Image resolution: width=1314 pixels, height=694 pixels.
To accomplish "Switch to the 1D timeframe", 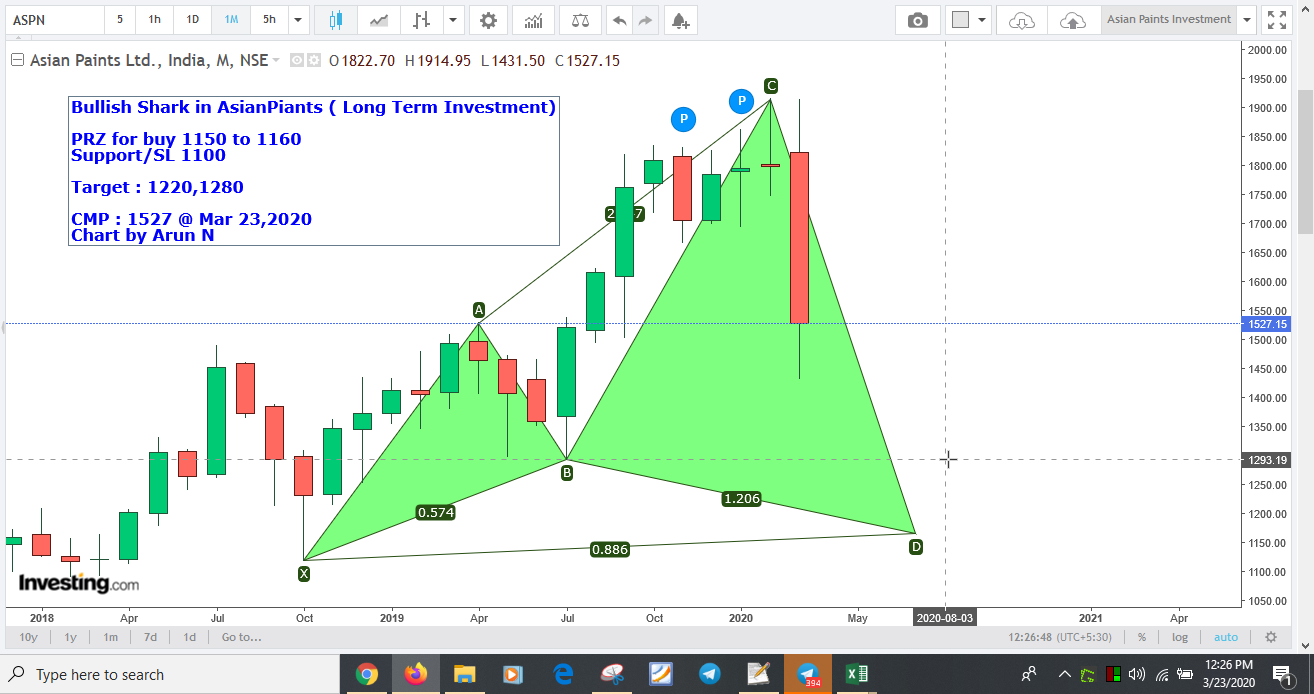I will [x=192, y=20].
